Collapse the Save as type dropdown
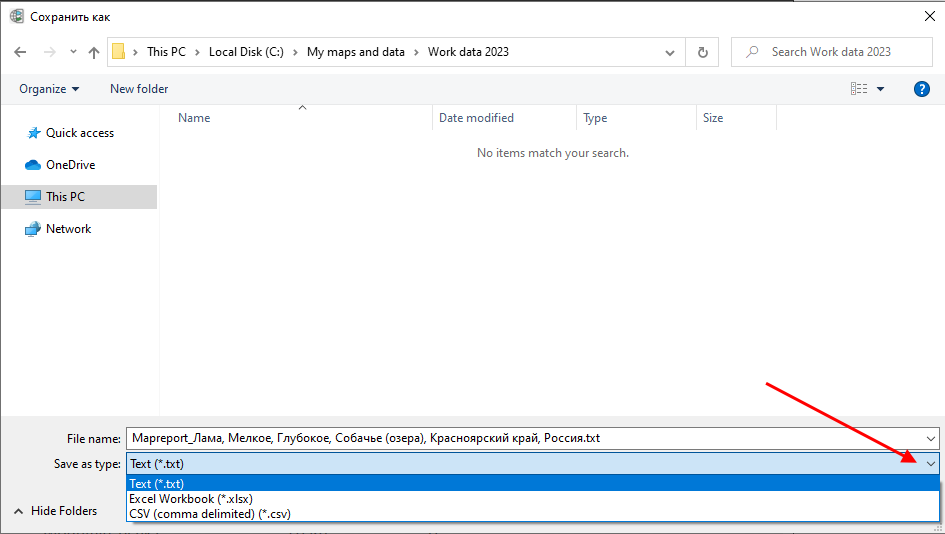Image resolution: width=945 pixels, height=534 pixels. pyautogui.click(x=931, y=464)
